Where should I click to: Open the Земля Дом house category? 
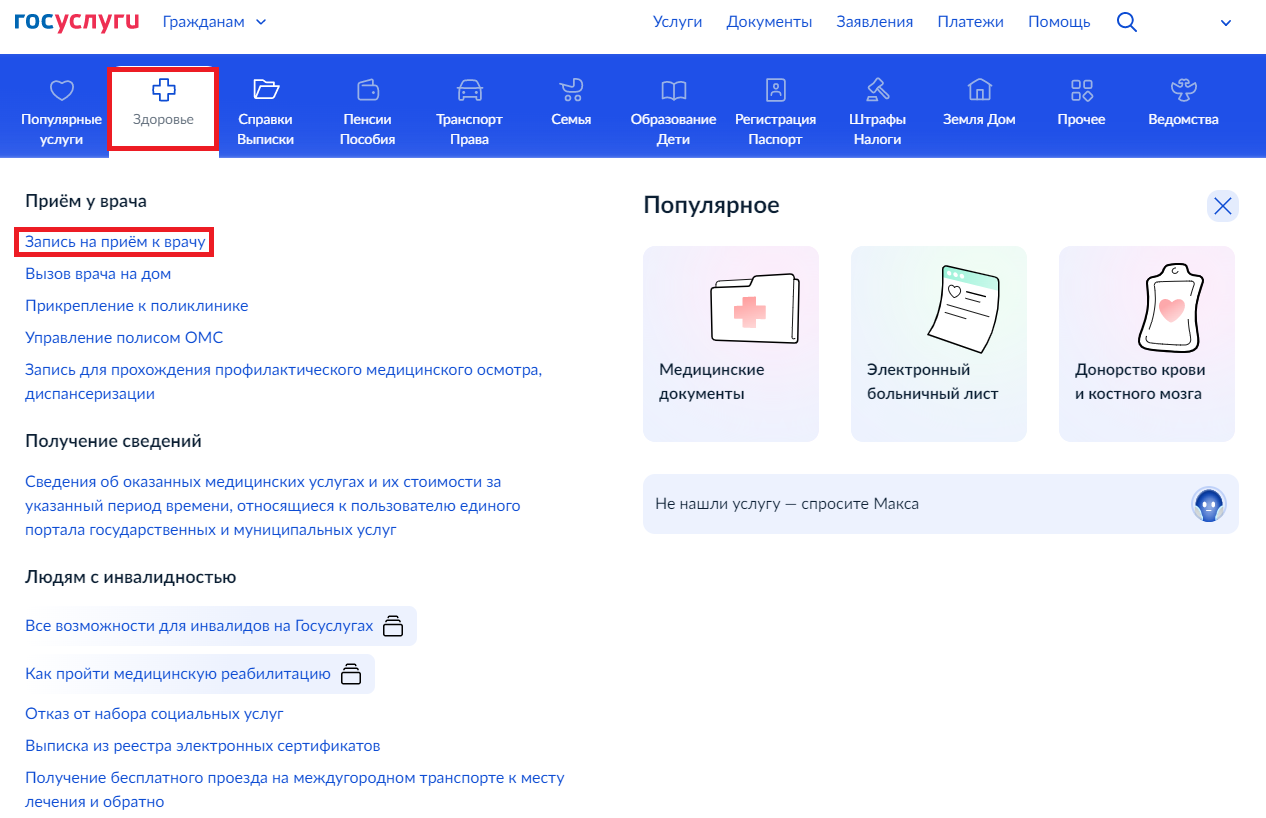[979, 105]
